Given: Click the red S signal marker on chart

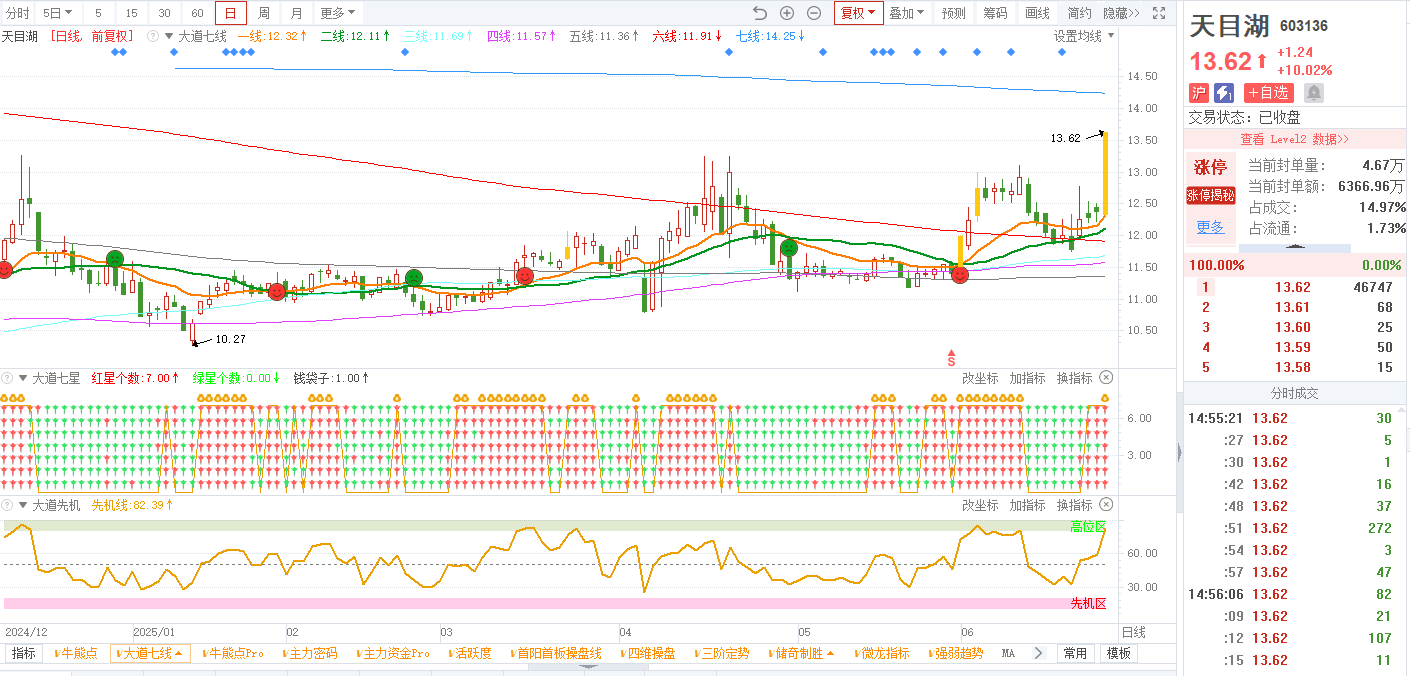Looking at the screenshot, I should click(952, 357).
